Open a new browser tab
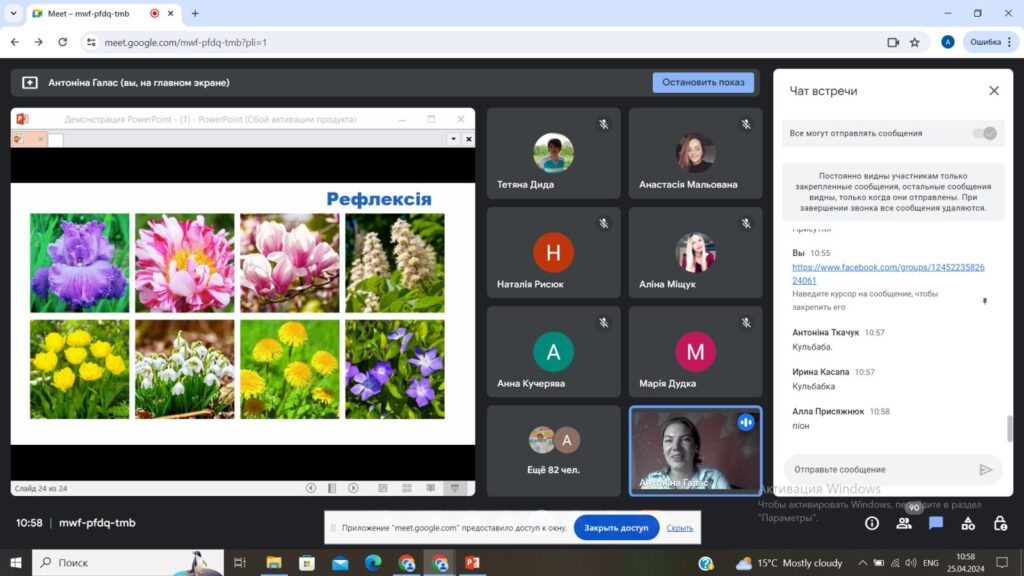1024x576 pixels. click(x=195, y=13)
